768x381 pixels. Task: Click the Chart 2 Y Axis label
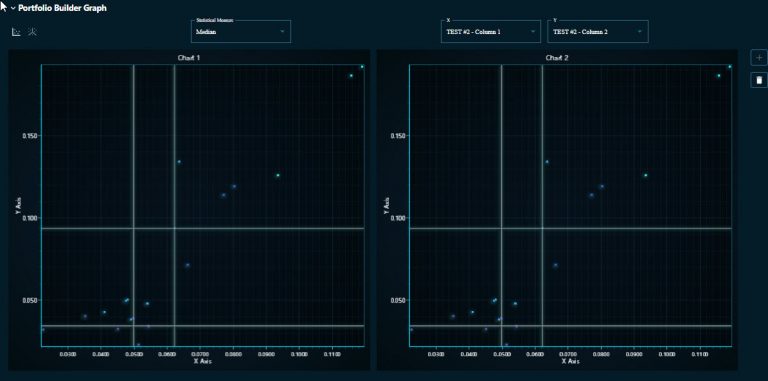point(386,206)
